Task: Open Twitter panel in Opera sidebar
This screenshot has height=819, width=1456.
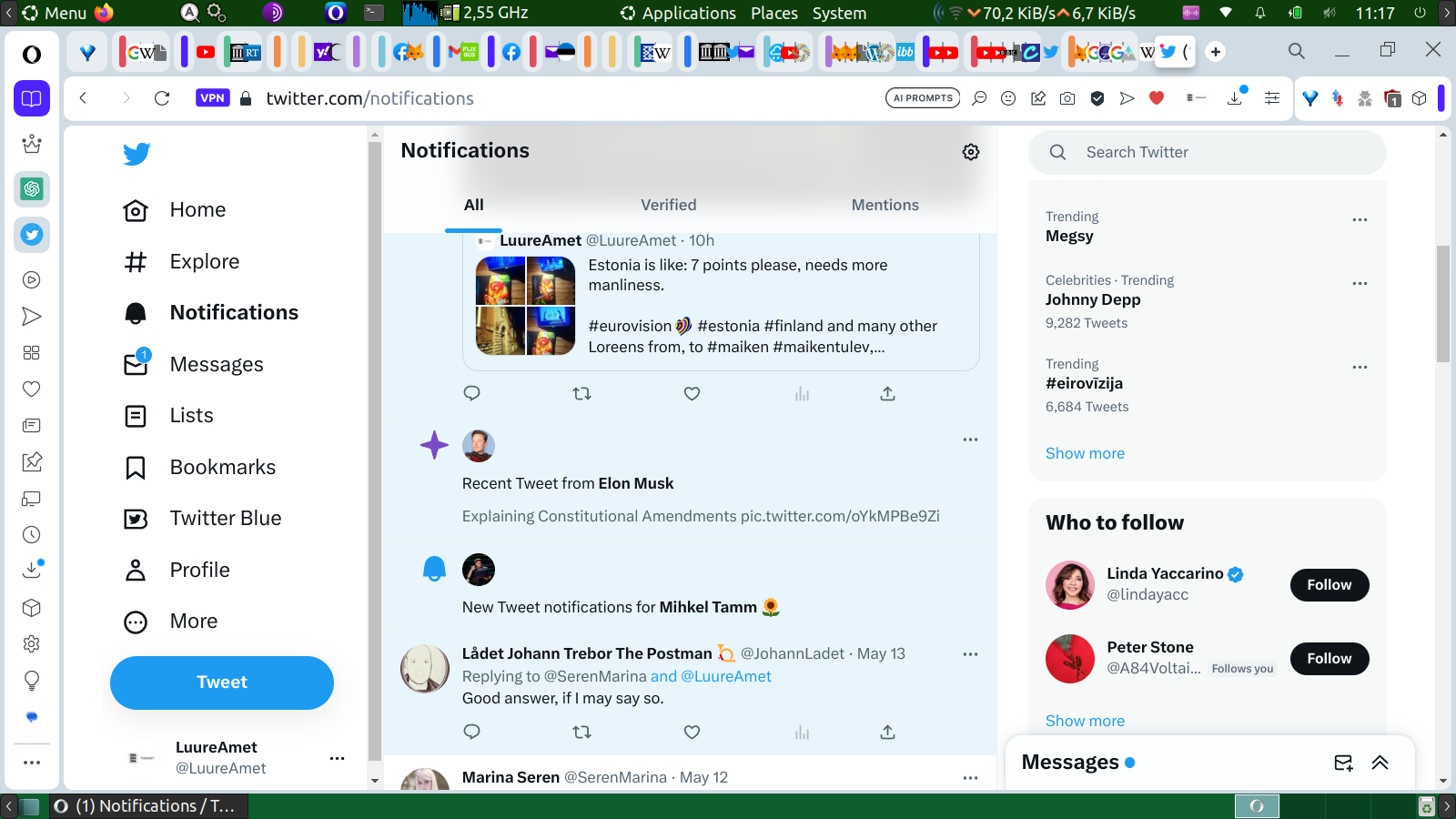Action: pyautogui.click(x=32, y=235)
